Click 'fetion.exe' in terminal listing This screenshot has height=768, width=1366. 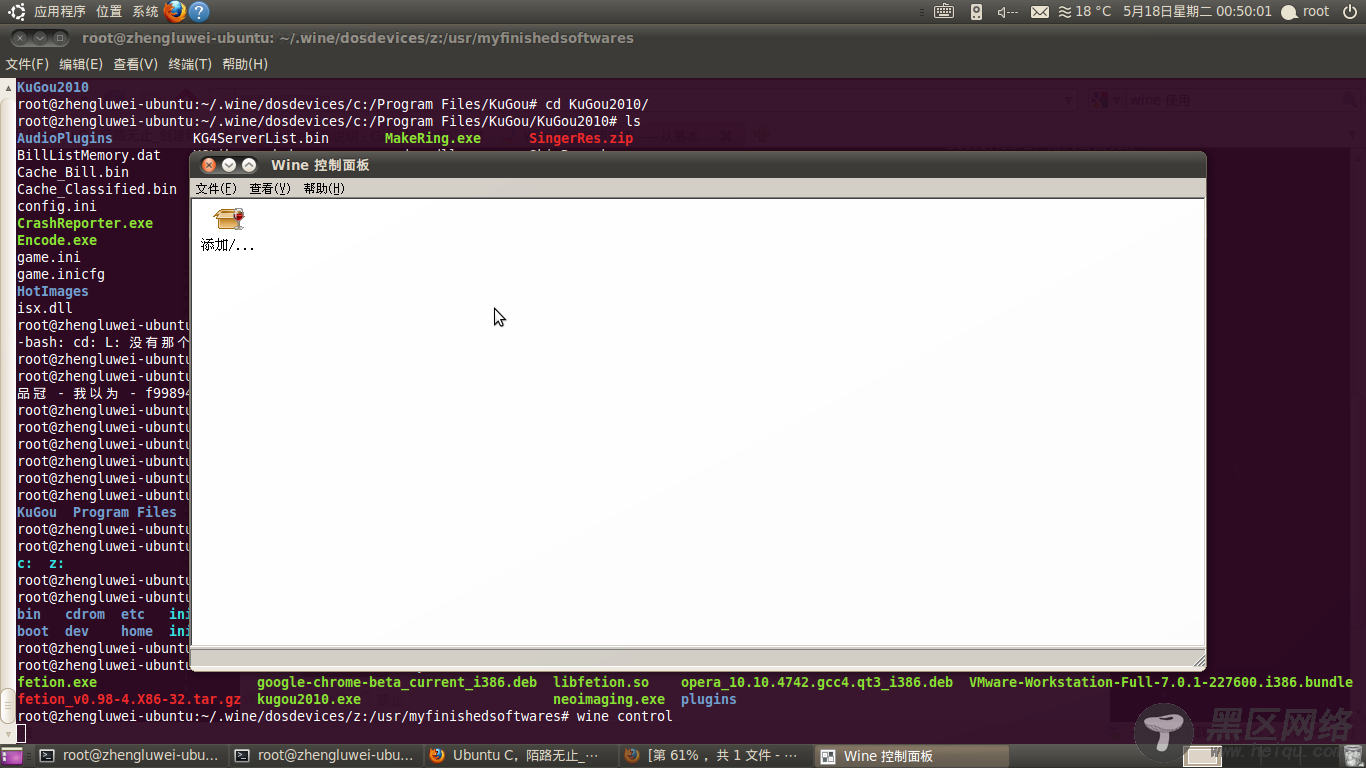[57, 682]
